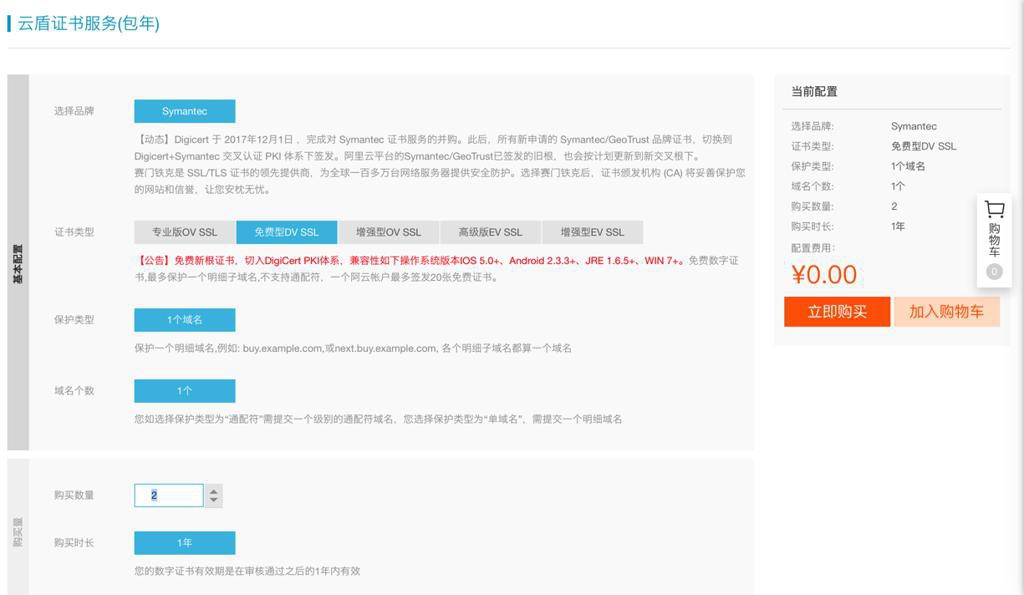Increase purchase quantity with up arrow
The image size is (1024, 595).
point(214,490)
